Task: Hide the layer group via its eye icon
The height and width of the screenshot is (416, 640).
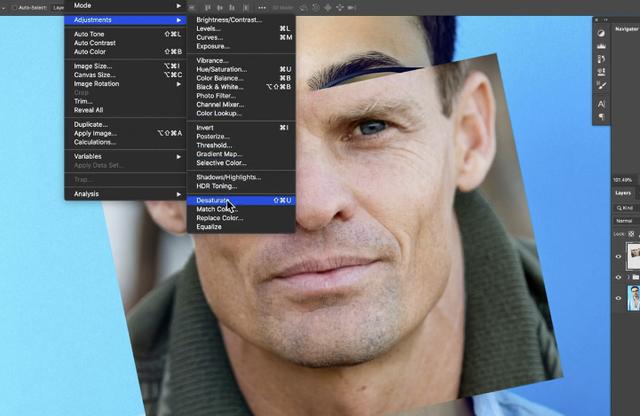Action: (x=618, y=277)
